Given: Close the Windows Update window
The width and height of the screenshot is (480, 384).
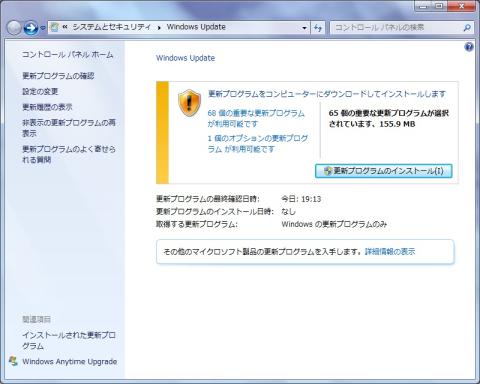Looking at the screenshot, I should 461,6.
